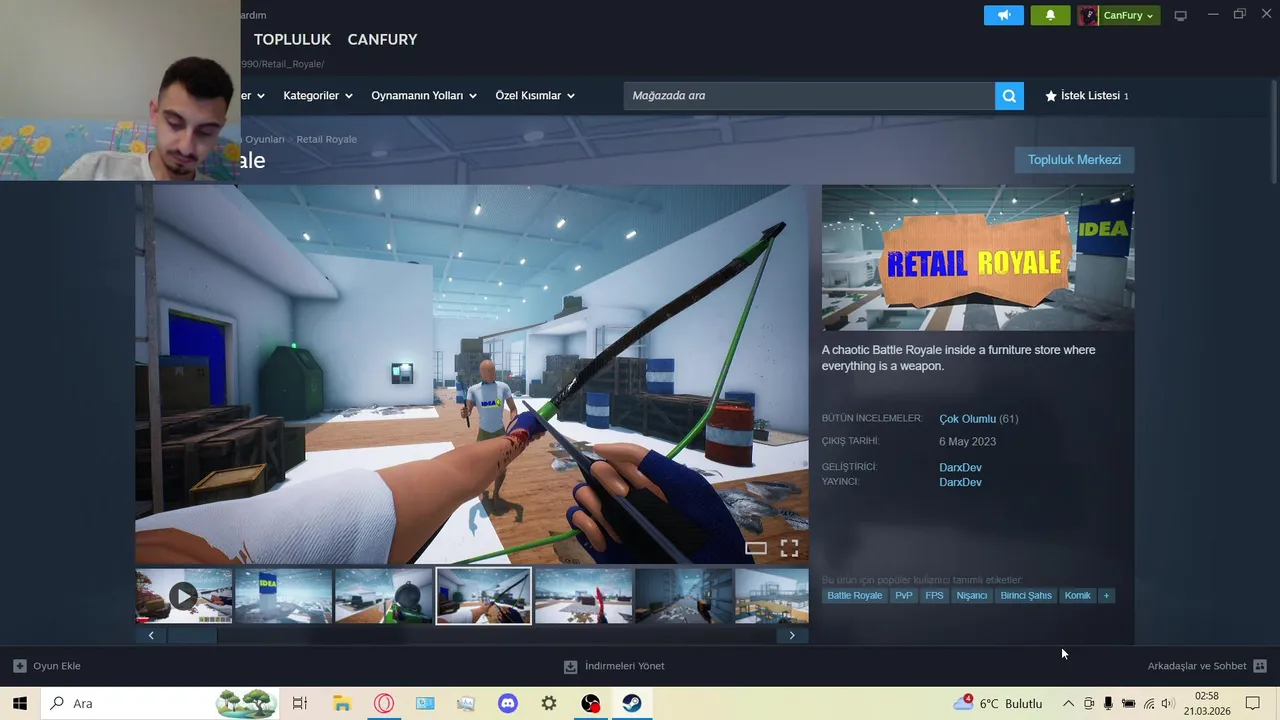Open screenshot in fullscreen view
Screen dimensions: 1280x720
[x=789, y=548]
